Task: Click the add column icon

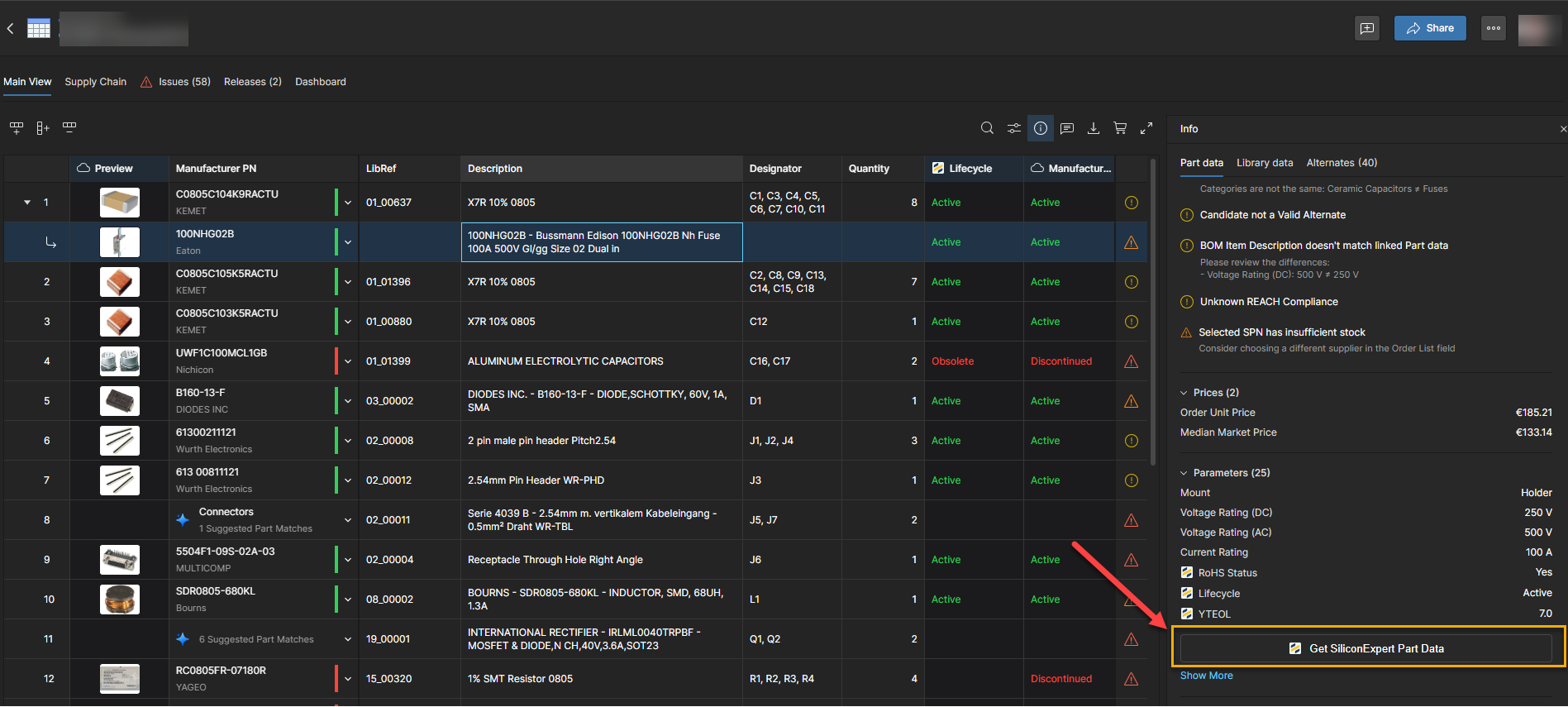Action: click(x=43, y=128)
